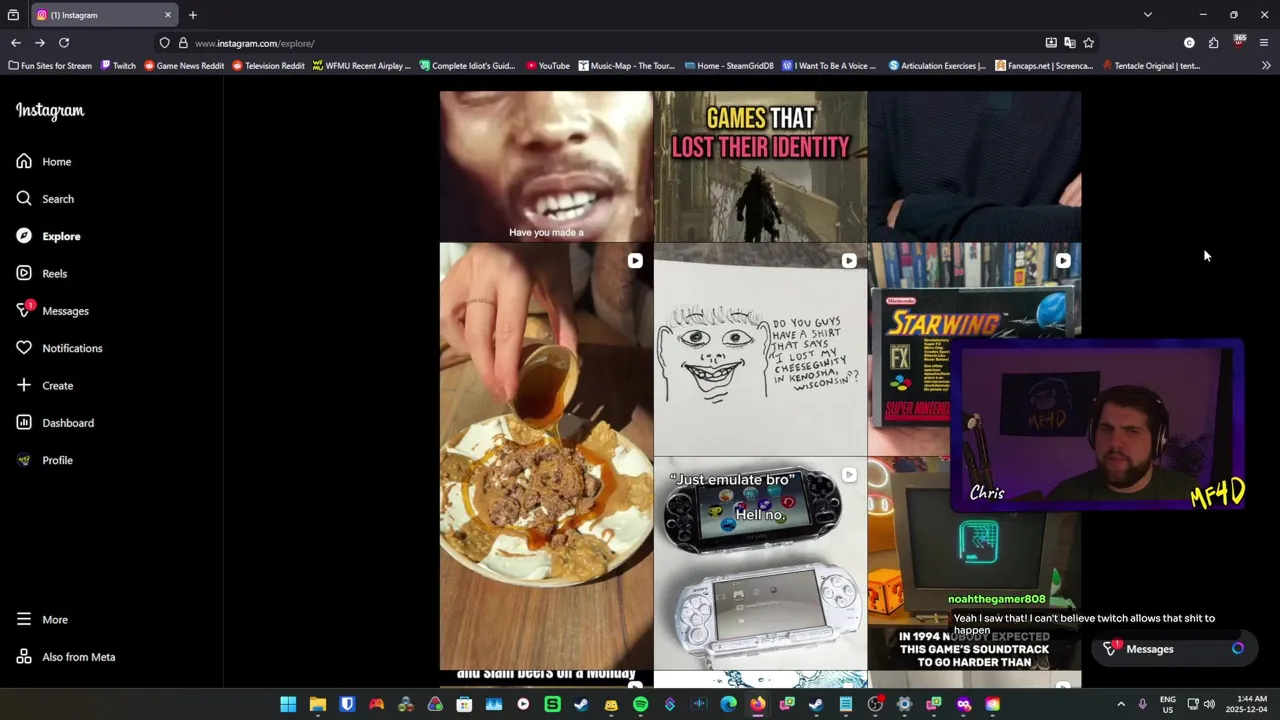Open Music-Map bookmark
The height and width of the screenshot is (720, 1280).
[x=627, y=66]
